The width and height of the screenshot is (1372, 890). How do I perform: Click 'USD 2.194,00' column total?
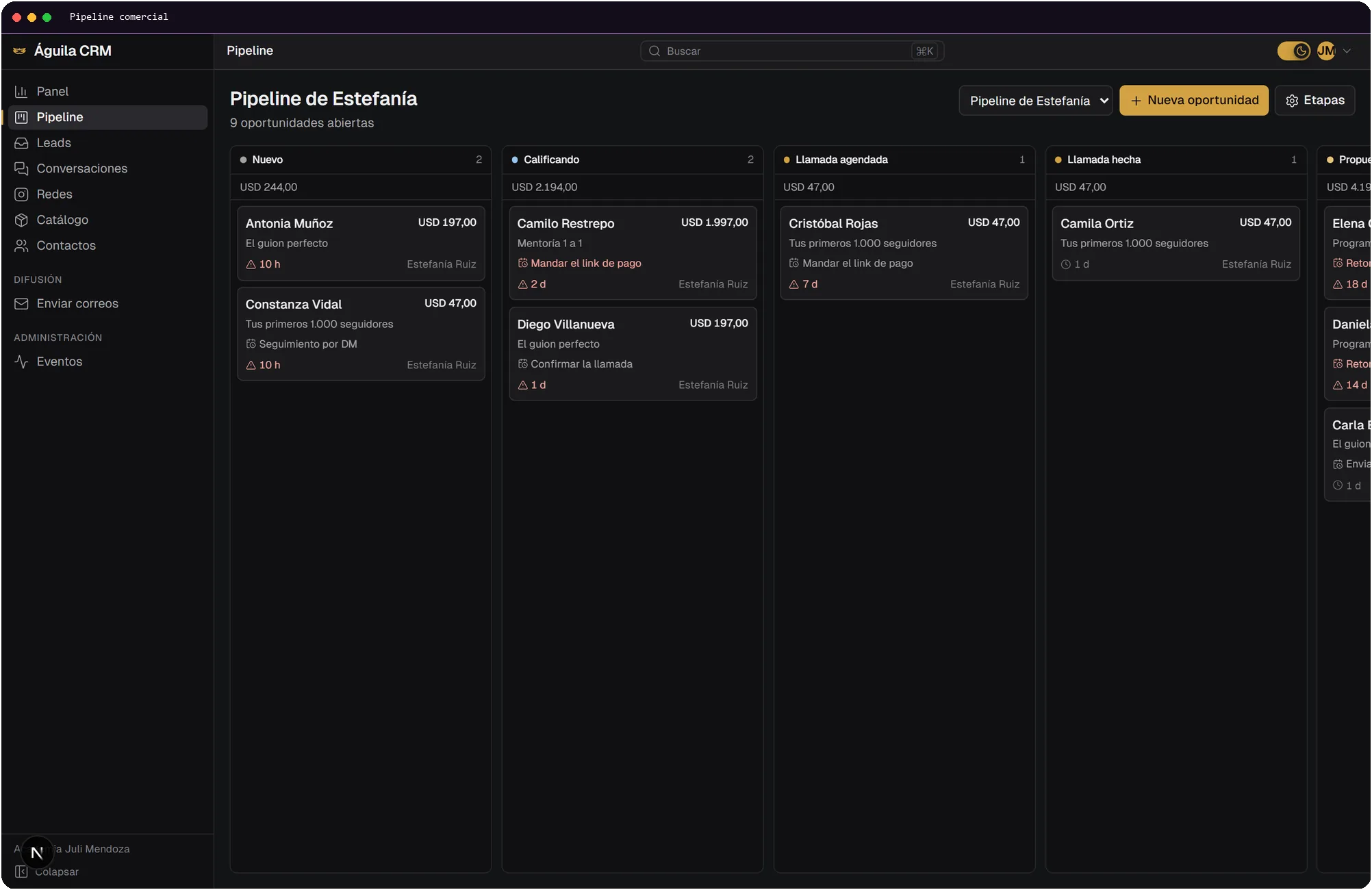544,187
